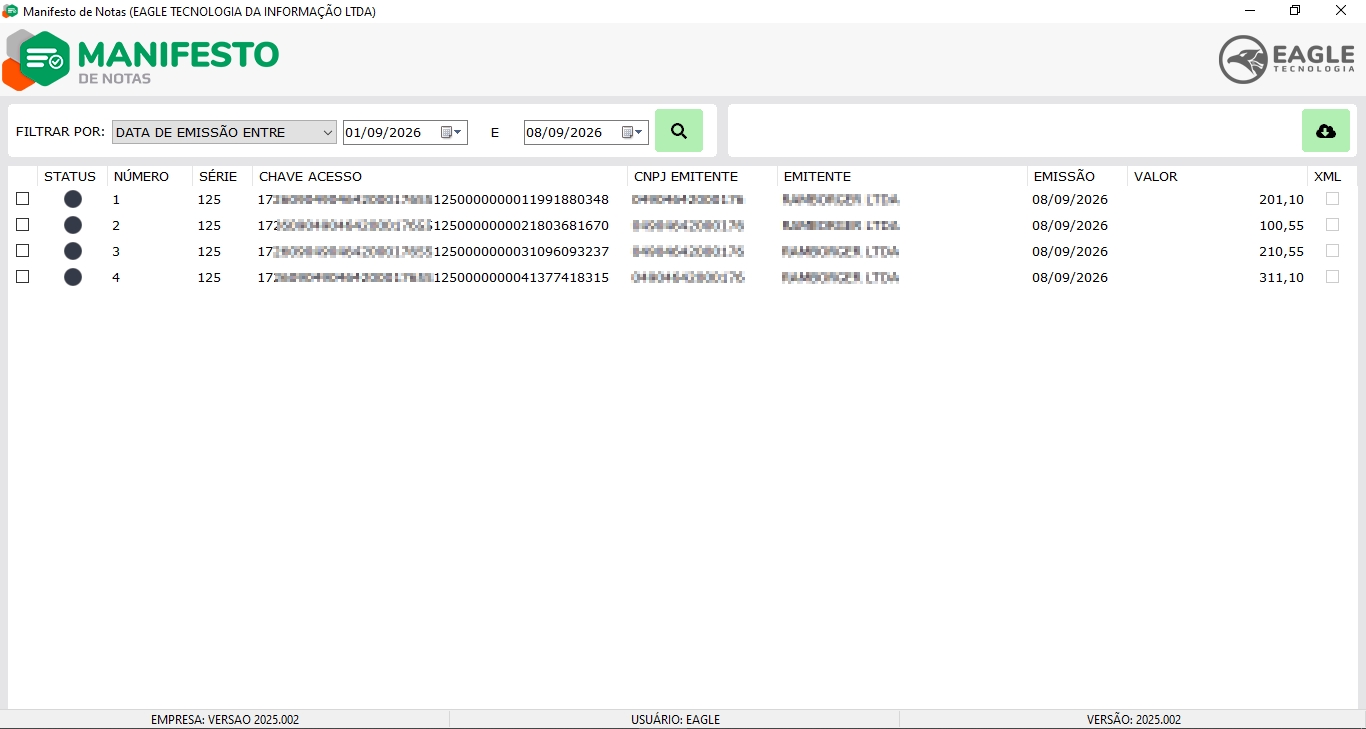Select the row checkbox for nota 3

pyautogui.click(x=23, y=251)
